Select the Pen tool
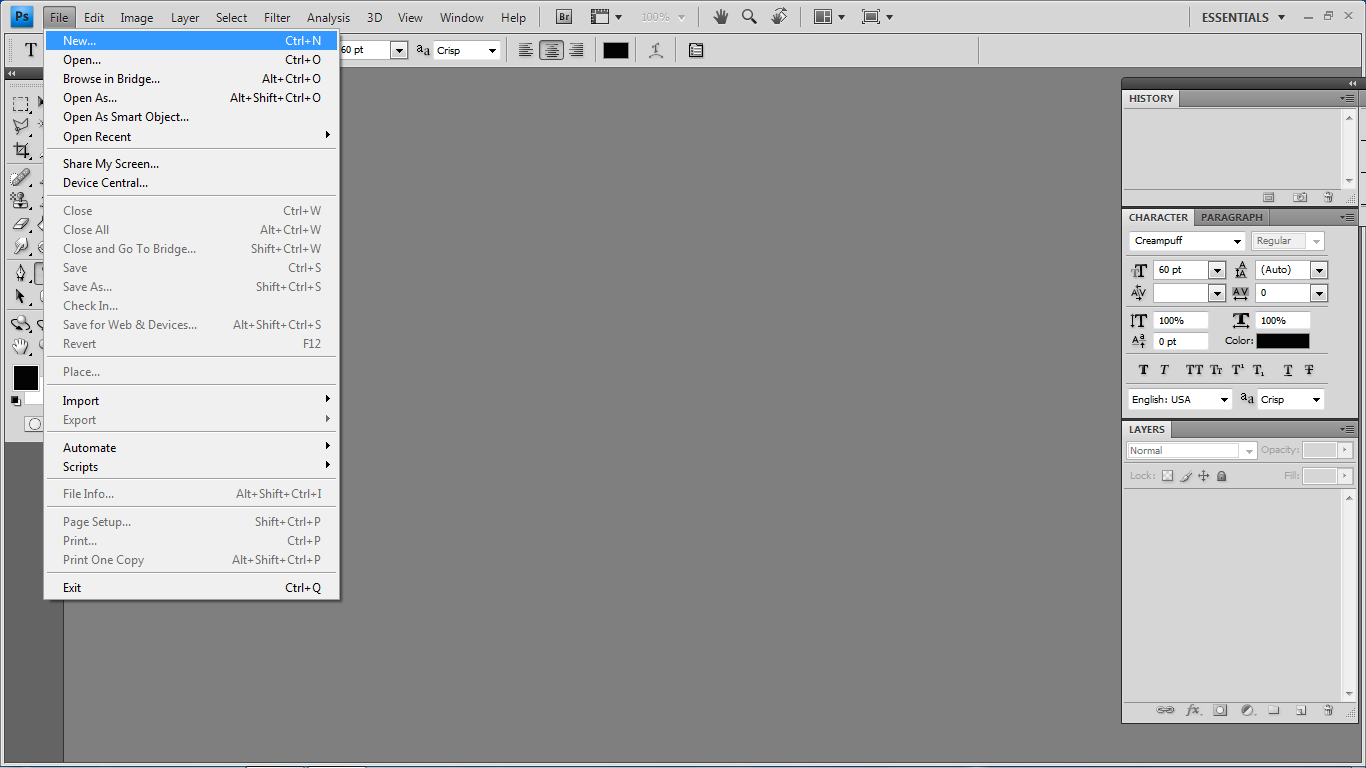 click(x=20, y=273)
